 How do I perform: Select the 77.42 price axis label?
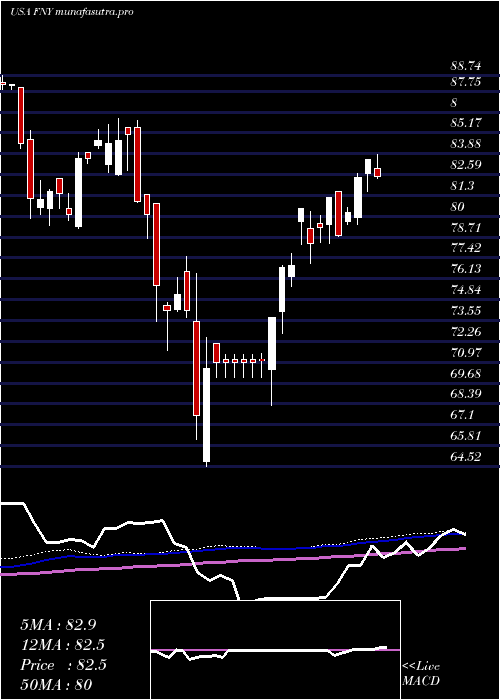tap(466, 247)
